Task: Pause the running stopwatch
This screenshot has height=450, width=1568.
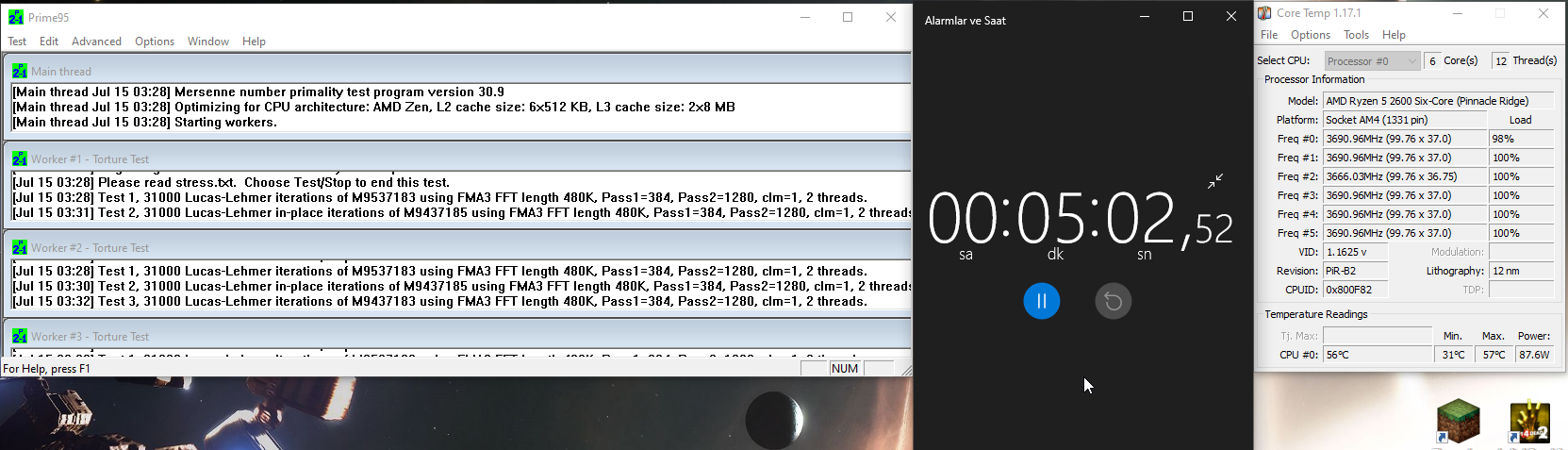Action: (x=1042, y=301)
